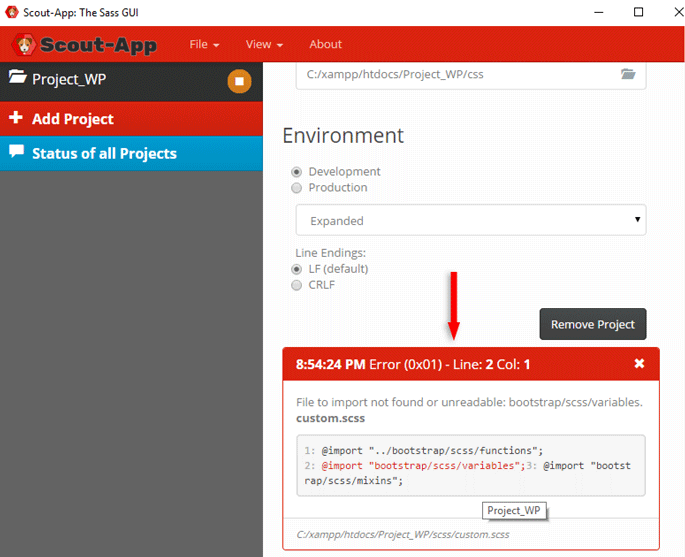Choose LF (default) line endings
The width and height of the screenshot is (685, 557).
(297, 269)
